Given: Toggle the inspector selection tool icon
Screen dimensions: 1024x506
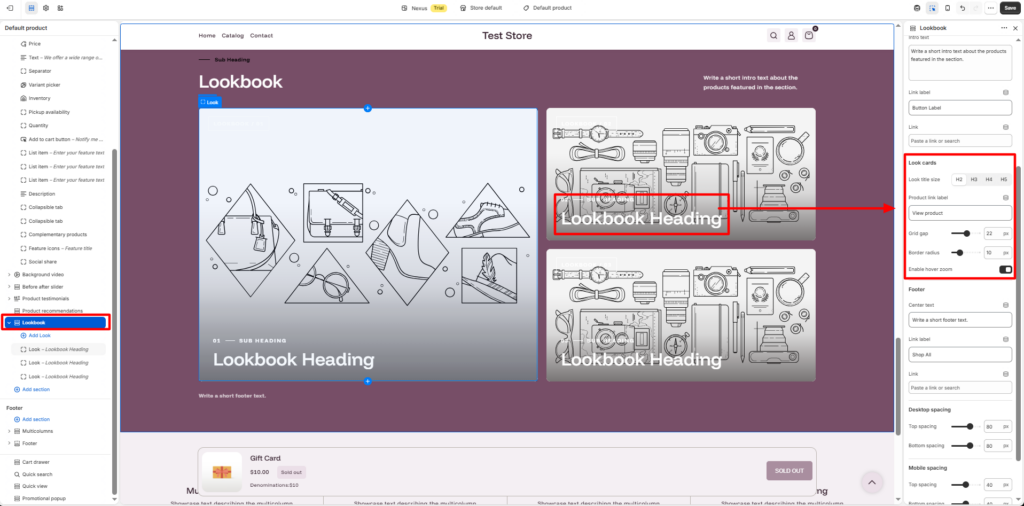Looking at the screenshot, I should pos(932,8).
